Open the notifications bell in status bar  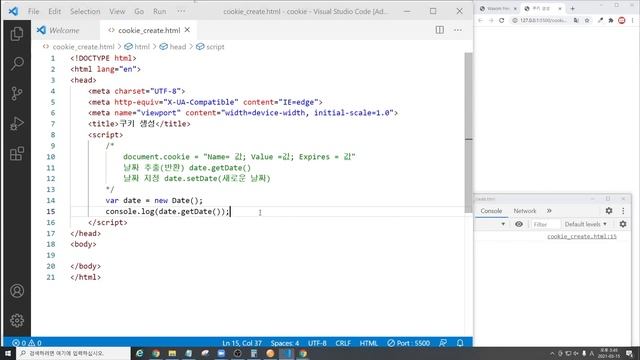click(x=460, y=343)
